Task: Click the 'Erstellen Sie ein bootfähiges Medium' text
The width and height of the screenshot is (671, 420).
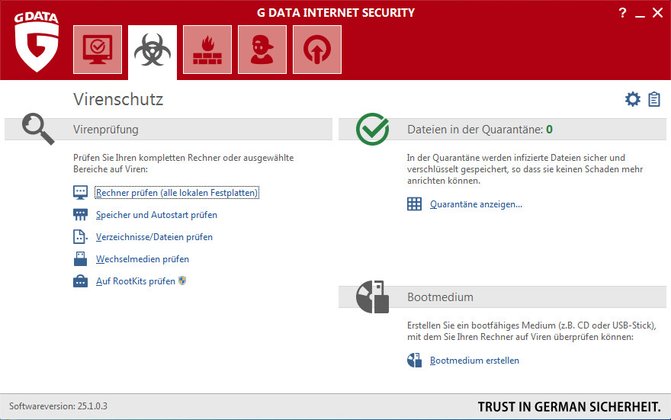Action: (x=531, y=331)
